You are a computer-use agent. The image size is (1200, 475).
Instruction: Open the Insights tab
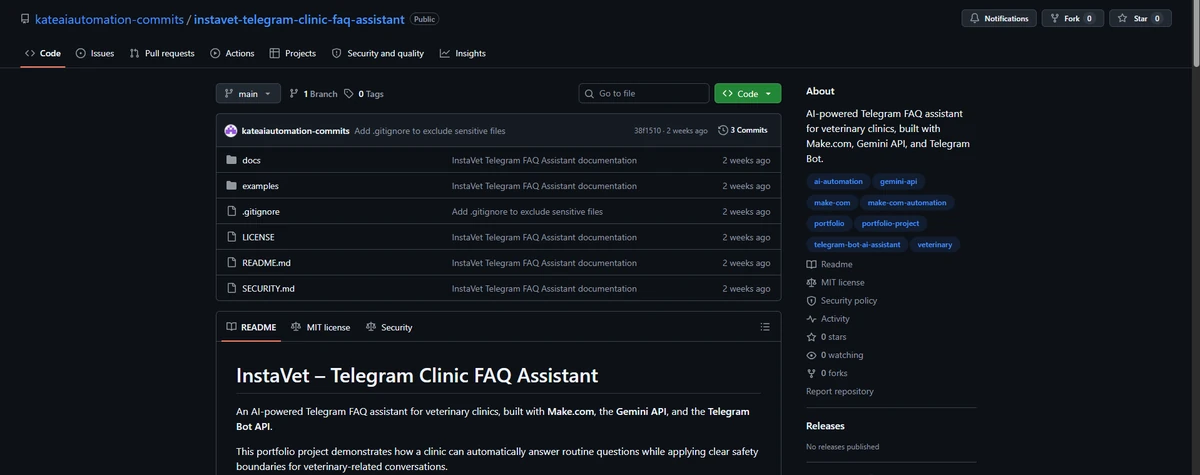pyautogui.click(x=463, y=53)
